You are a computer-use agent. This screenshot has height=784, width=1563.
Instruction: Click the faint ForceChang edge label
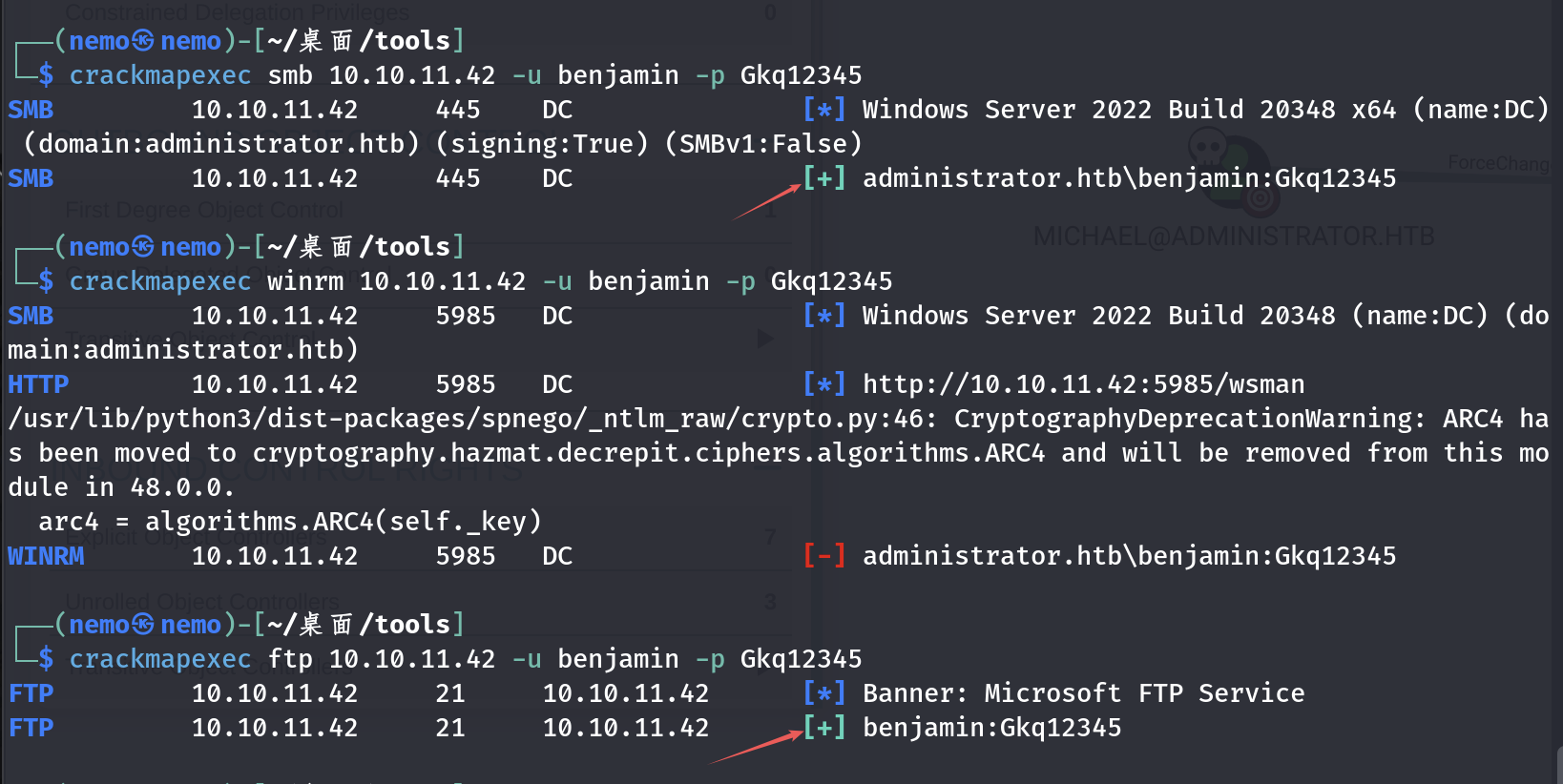point(1498,163)
